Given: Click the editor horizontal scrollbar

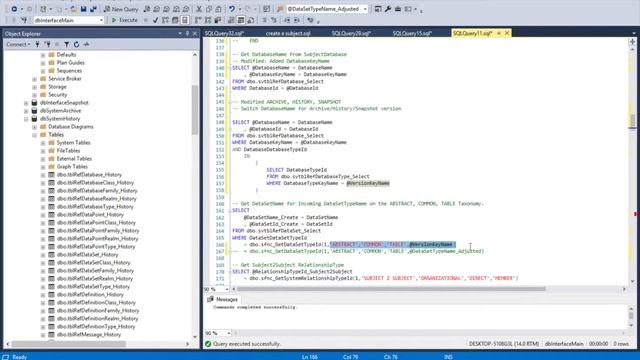Looking at the screenshot, I should coord(391,289).
